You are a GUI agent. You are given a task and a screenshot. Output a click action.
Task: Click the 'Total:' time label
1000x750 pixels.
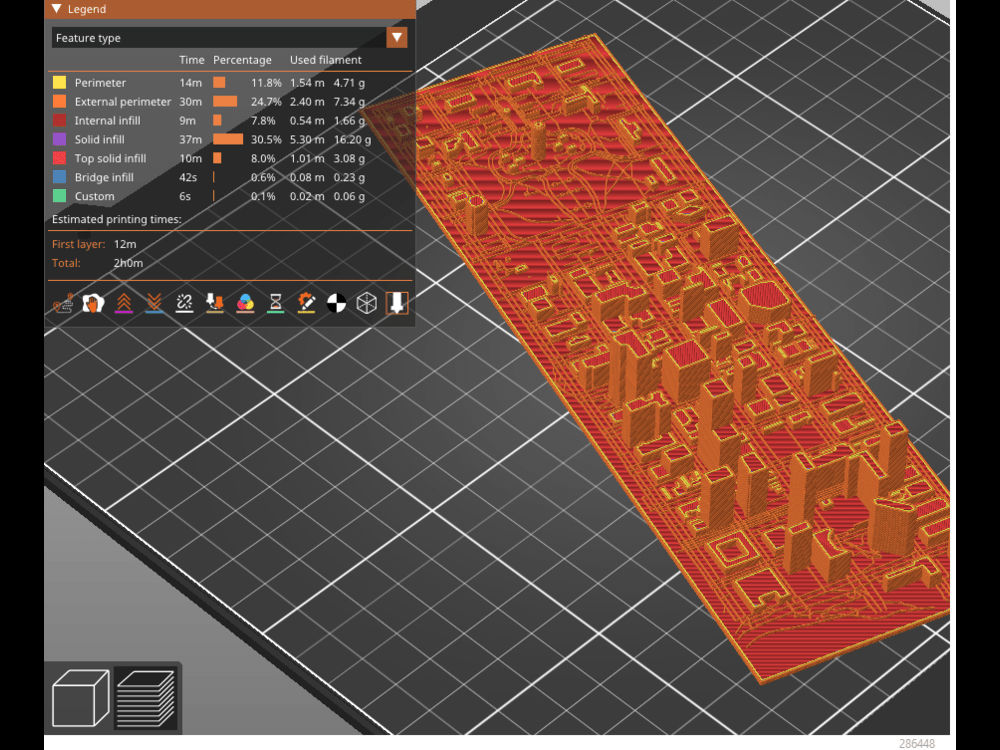(66, 263)
